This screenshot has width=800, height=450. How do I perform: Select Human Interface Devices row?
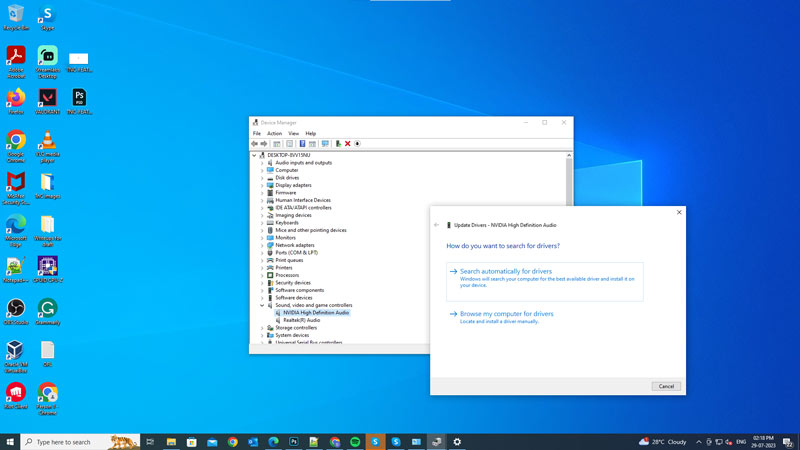[x=303, y=201]
